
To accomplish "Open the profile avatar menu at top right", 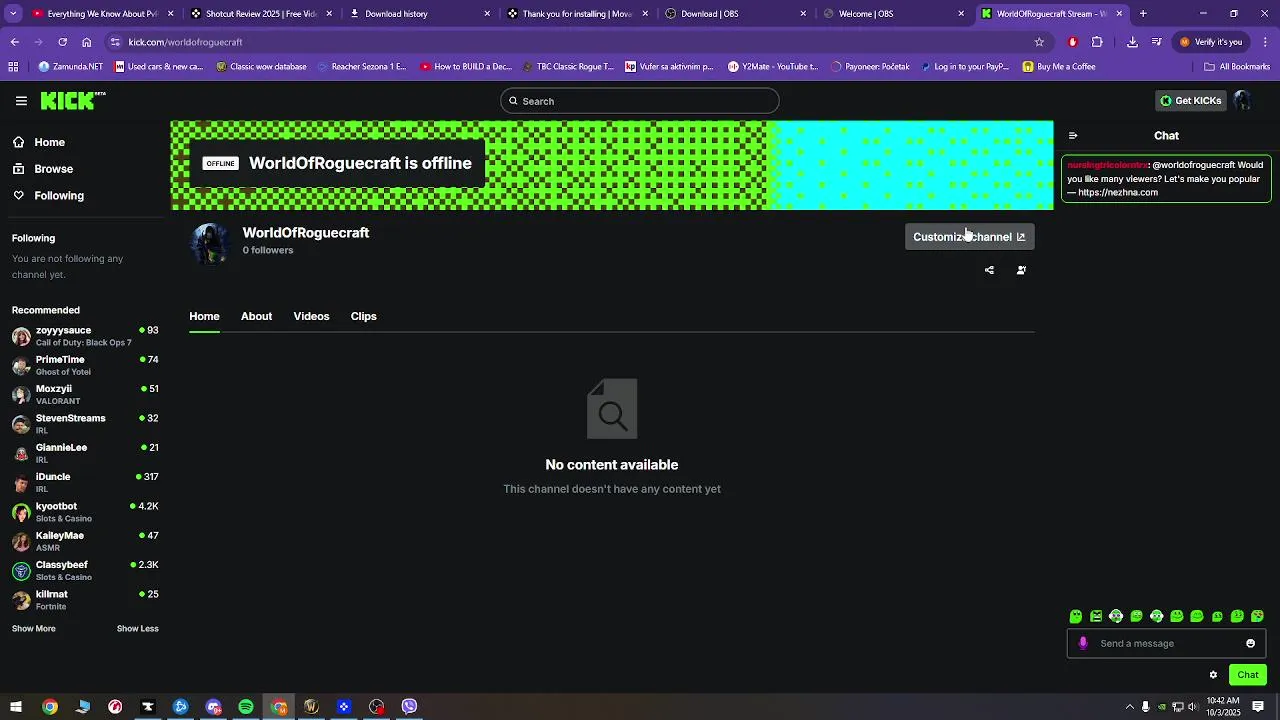I will [1242, 101].
